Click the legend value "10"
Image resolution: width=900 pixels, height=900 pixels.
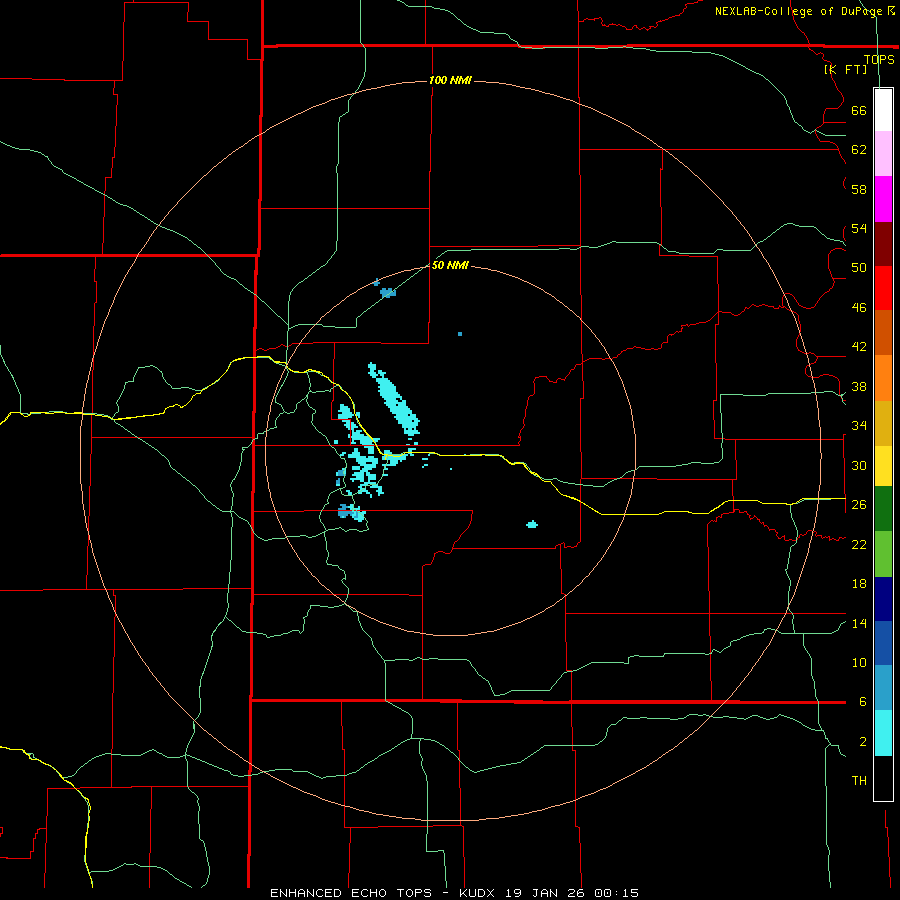coord(859,662)
